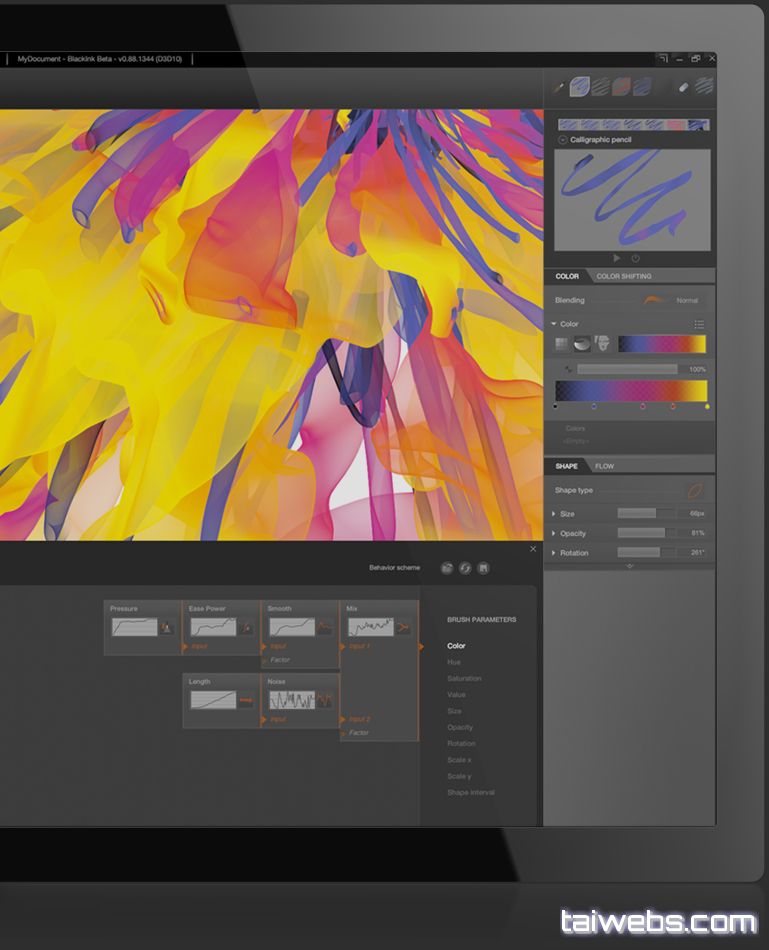769x950 pixels.
Task: Select Hue in Brush Parameters list
Action: [x=454, y=662]
